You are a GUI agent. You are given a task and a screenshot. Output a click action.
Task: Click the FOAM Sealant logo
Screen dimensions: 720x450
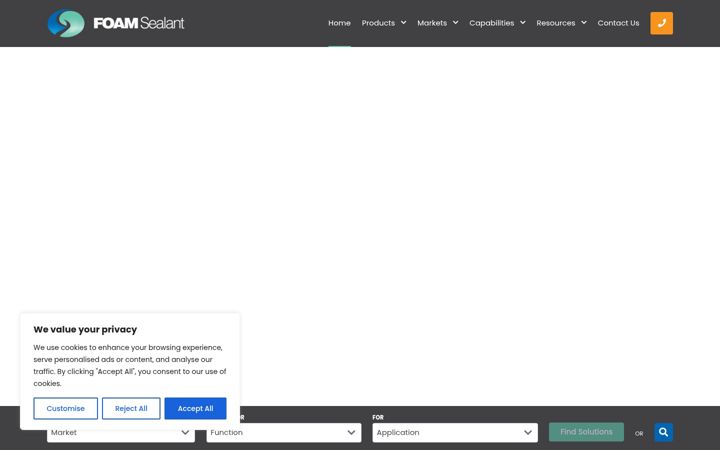(x=116, y=23)
